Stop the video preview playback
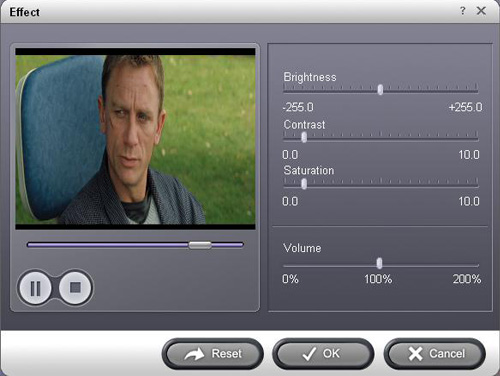 click(x=75, y=288)
